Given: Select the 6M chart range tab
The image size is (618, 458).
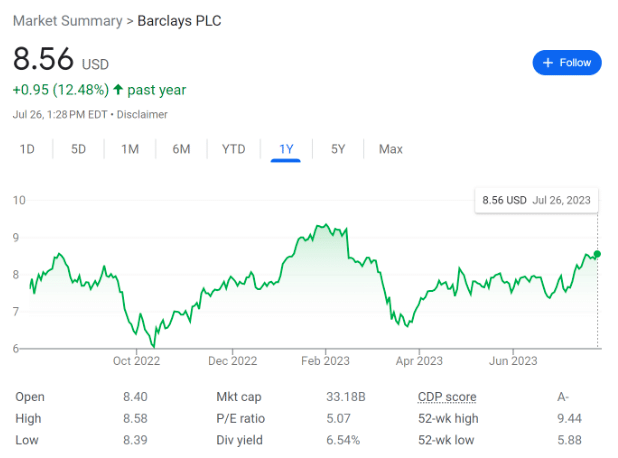Looking at the screenshot, I should click(x=181, y=149).
